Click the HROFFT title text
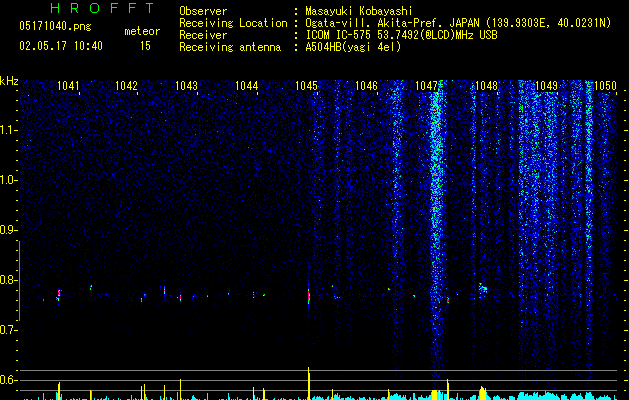Image resolution: width=629 pixels, height=400 pixels. tap(102, 8)
